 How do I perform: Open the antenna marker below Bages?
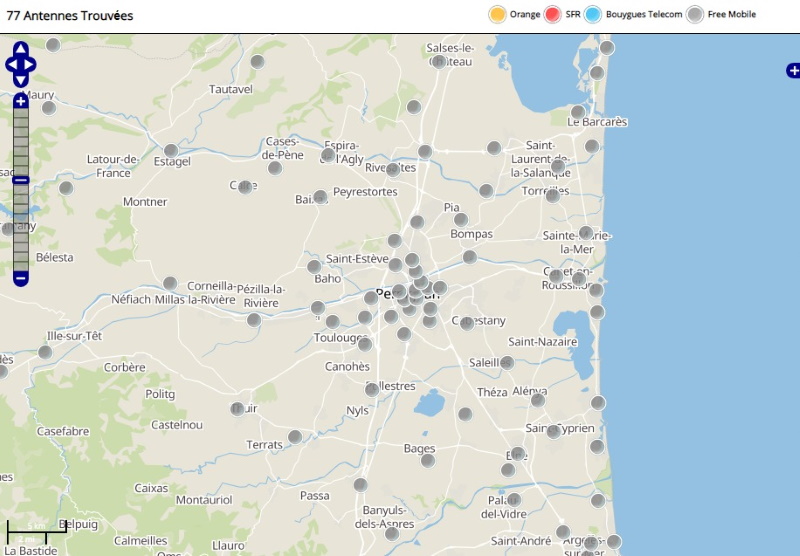(x=428, y=460)
